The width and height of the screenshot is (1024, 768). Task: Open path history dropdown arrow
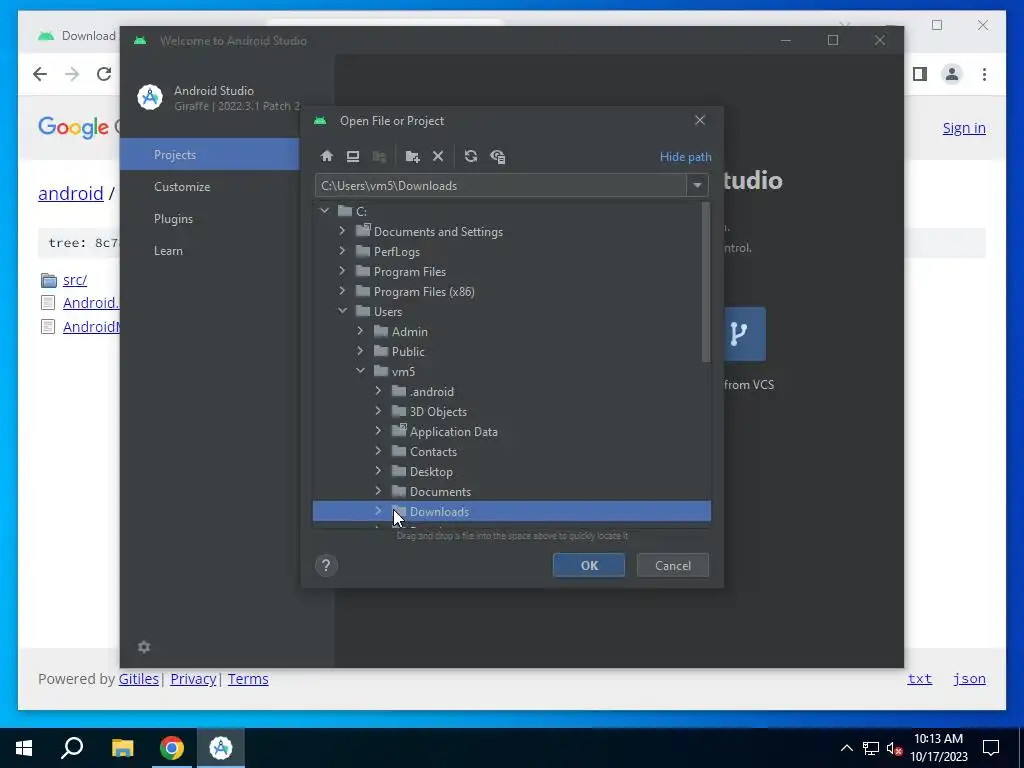(x=697, y=185)
